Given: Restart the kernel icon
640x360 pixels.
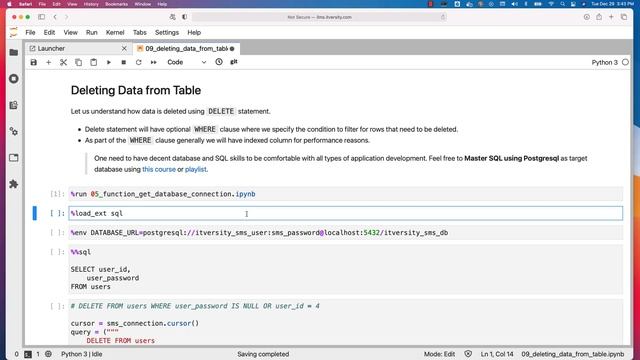Looking at the screenshot, I should (138, 62).
